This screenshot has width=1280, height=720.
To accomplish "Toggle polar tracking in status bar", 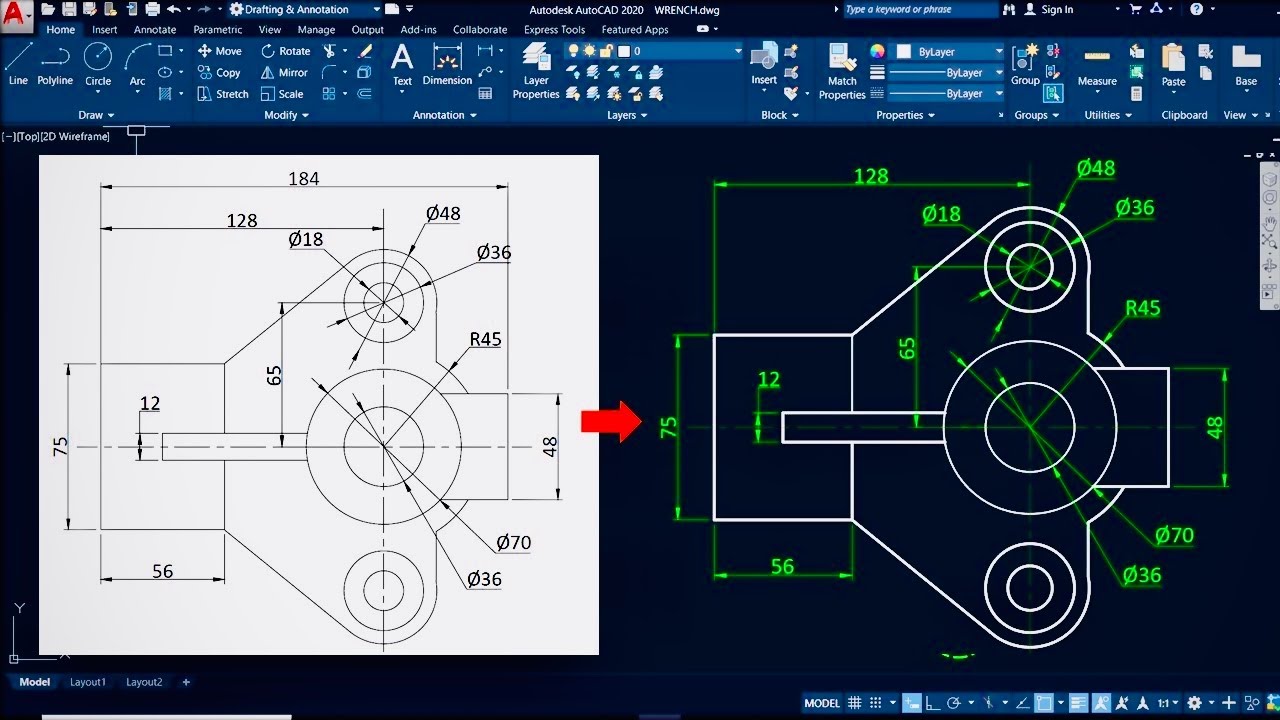I will coord(954,703).
